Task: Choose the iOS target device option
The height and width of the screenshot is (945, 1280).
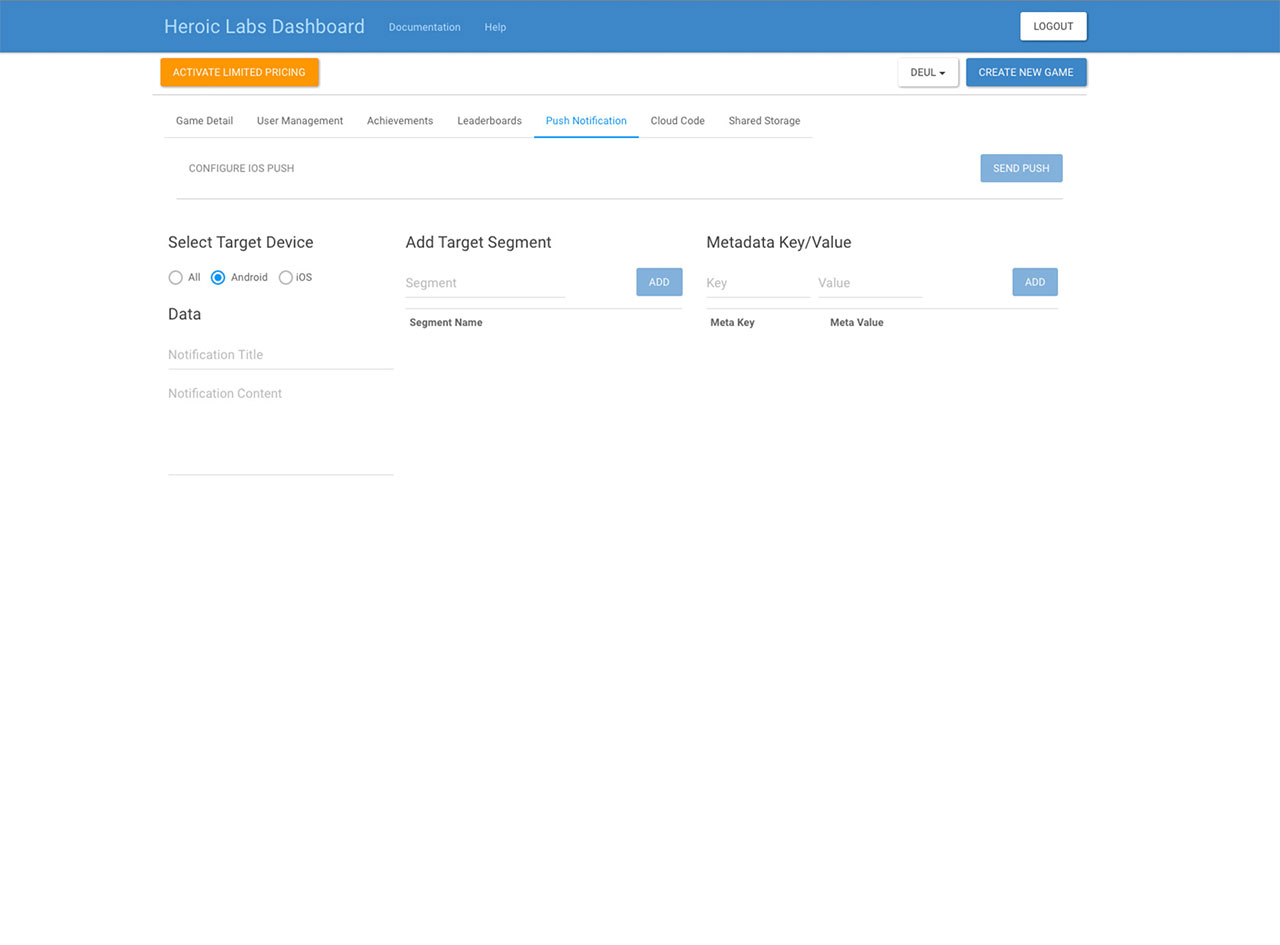Action: [286, 278]
